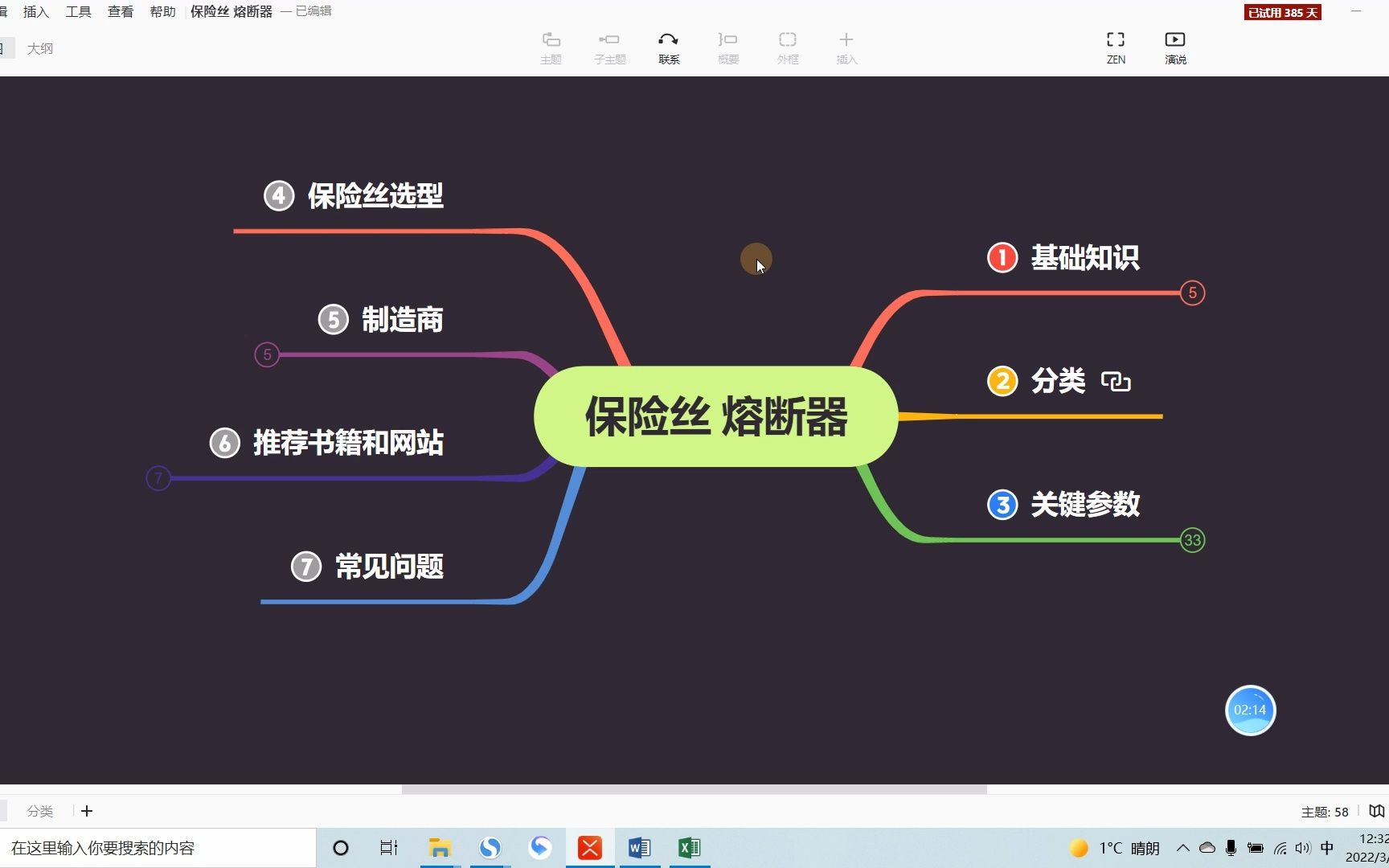Click the orange number 2 marker icon
Viewport: 1389px width, 868px height.
[x=1002, y=380]
